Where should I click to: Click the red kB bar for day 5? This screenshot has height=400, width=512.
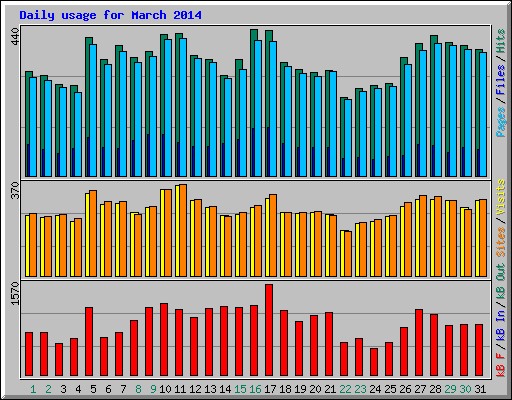(89, 342)
